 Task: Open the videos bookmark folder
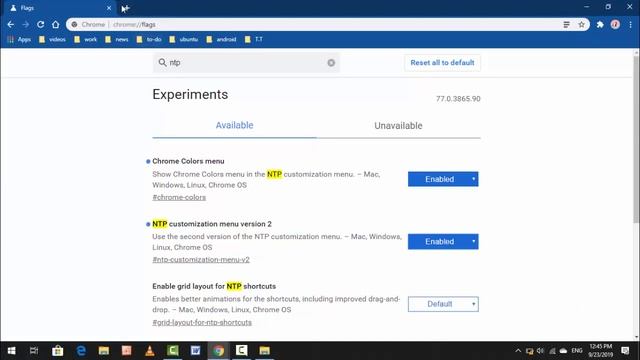(52, 39)
